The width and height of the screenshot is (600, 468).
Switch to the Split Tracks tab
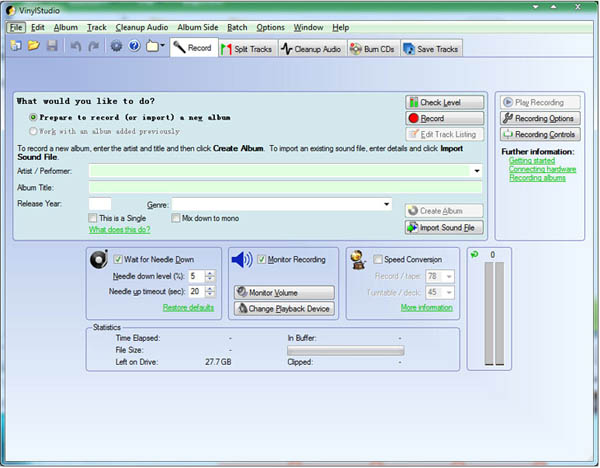[x=248, y=49]
